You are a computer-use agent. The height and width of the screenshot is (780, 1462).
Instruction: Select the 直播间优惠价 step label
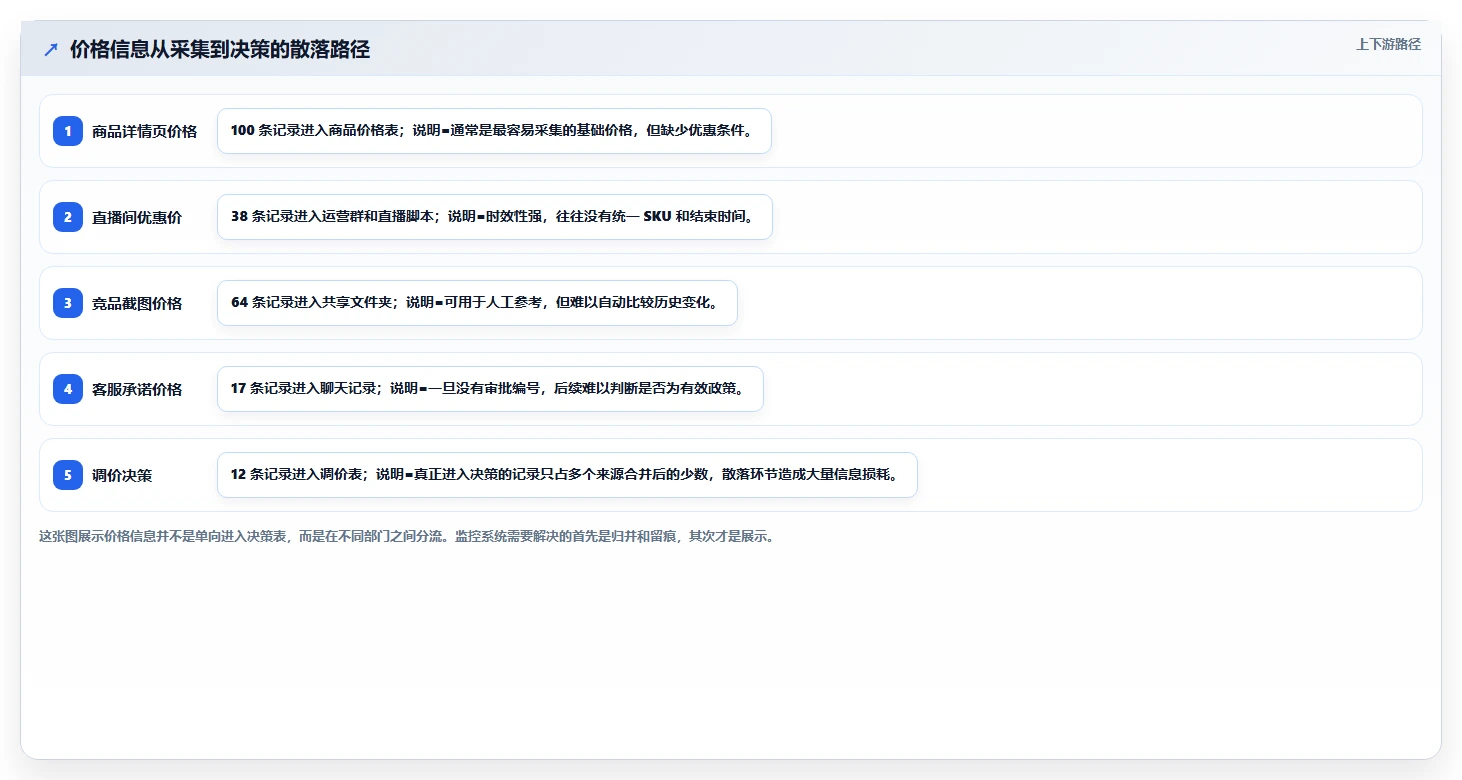point(137,217)
